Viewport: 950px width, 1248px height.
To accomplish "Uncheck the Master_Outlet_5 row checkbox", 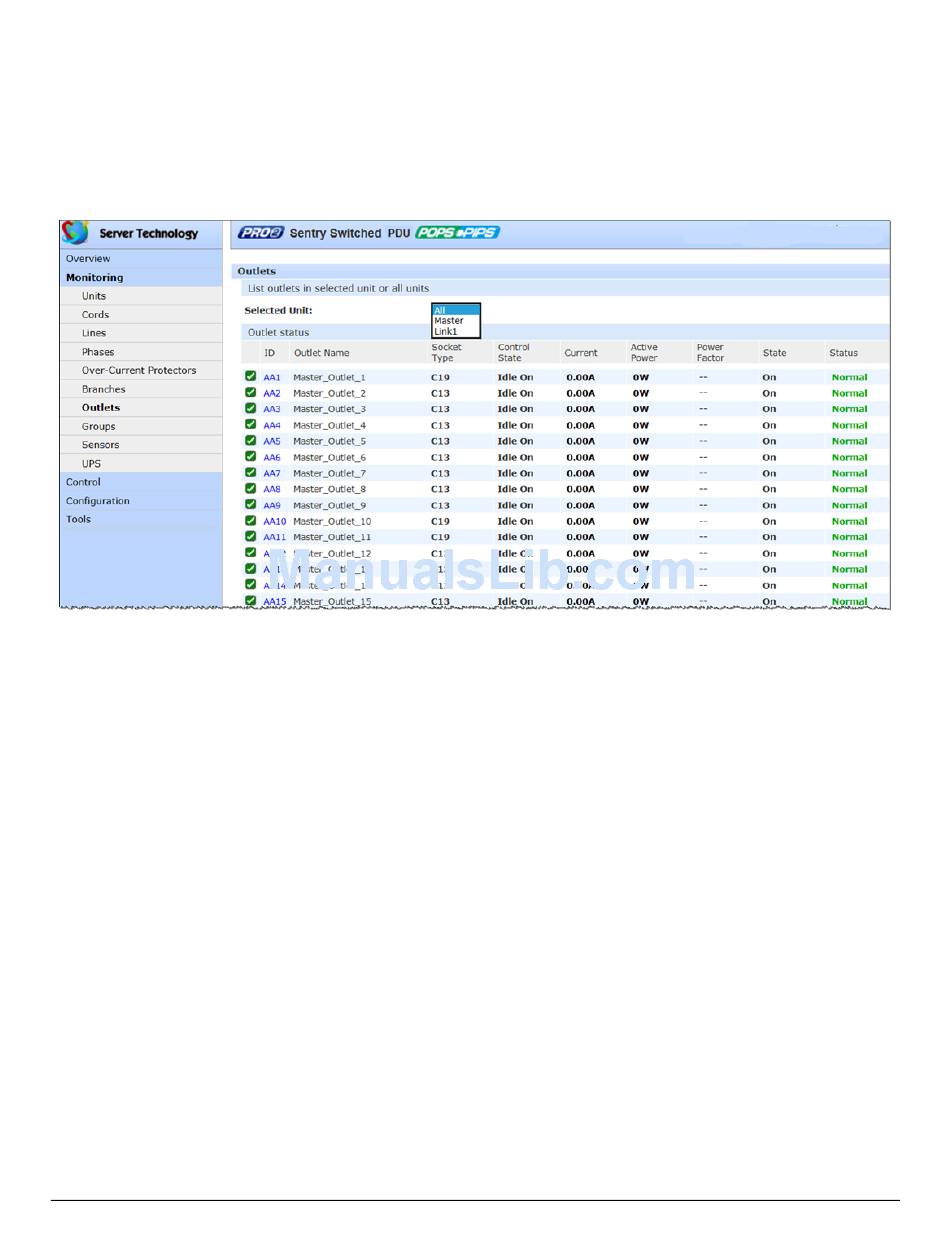I will (x=251, y=441).
